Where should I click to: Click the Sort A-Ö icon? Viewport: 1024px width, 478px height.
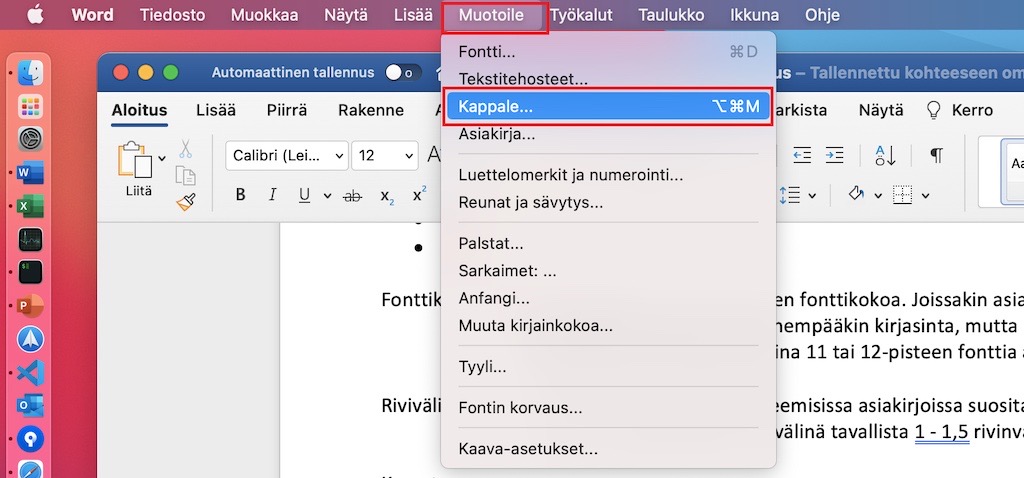[x=886, y=155]
